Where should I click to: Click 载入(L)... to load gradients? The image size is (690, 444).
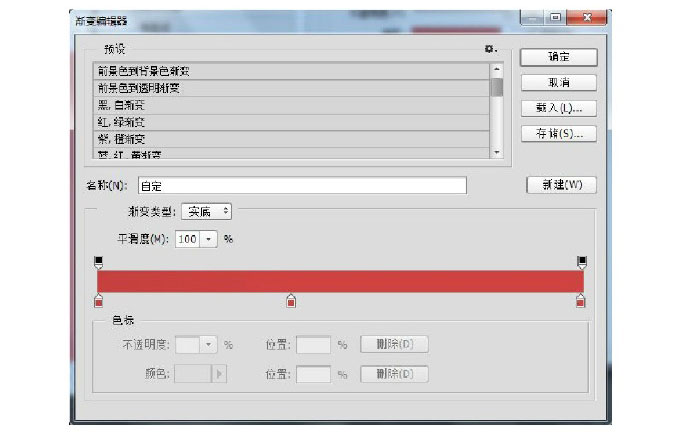558,108
